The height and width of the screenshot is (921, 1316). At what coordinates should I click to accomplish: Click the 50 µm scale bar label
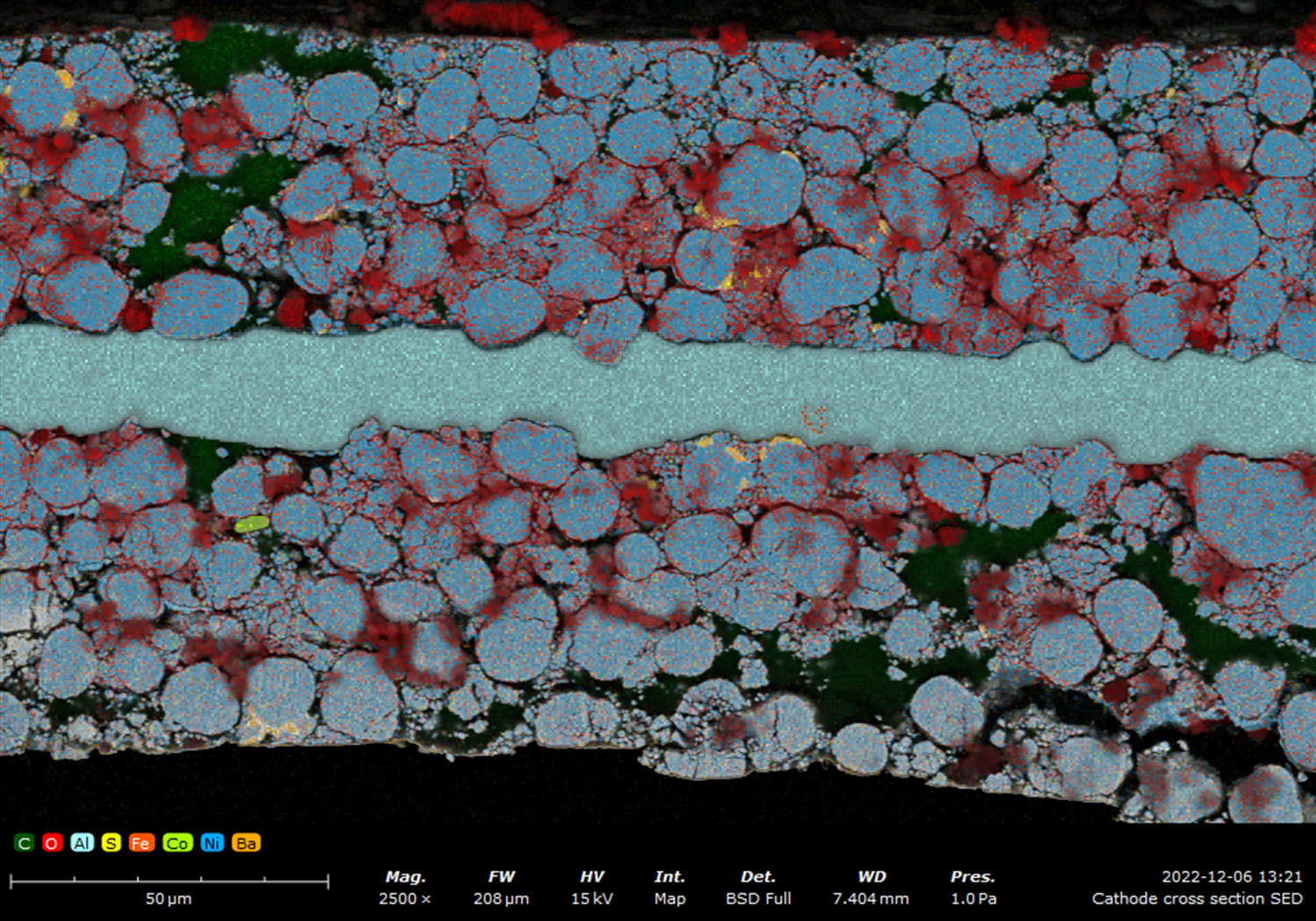click(x=168, y=899)
